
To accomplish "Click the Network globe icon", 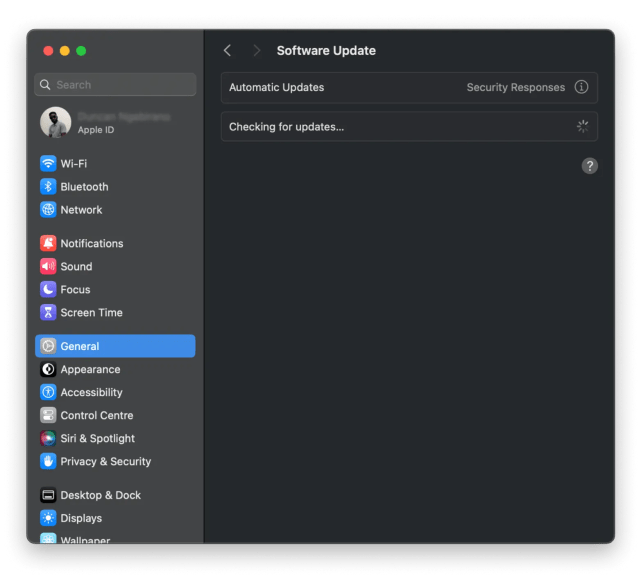I will 48,210.
